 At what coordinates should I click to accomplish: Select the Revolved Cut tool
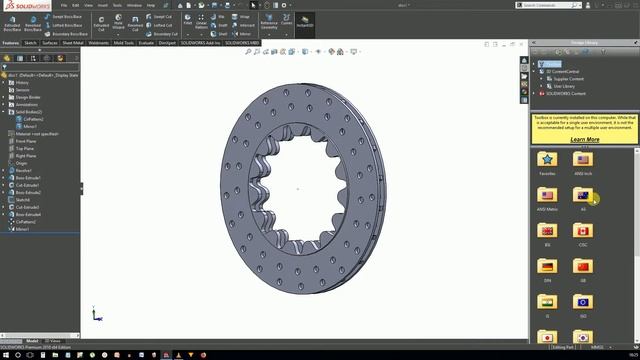point(135,24)
